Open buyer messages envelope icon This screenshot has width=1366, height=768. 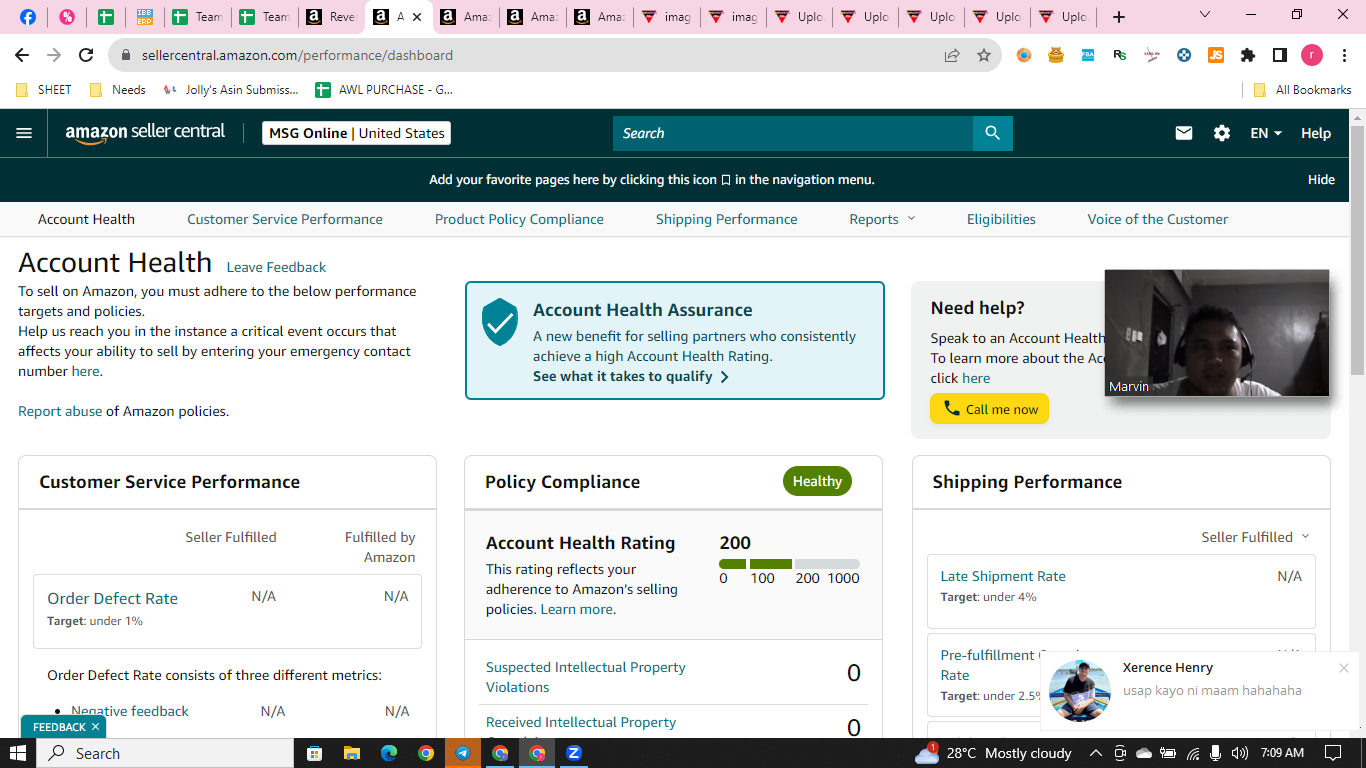coord(1184,133)
